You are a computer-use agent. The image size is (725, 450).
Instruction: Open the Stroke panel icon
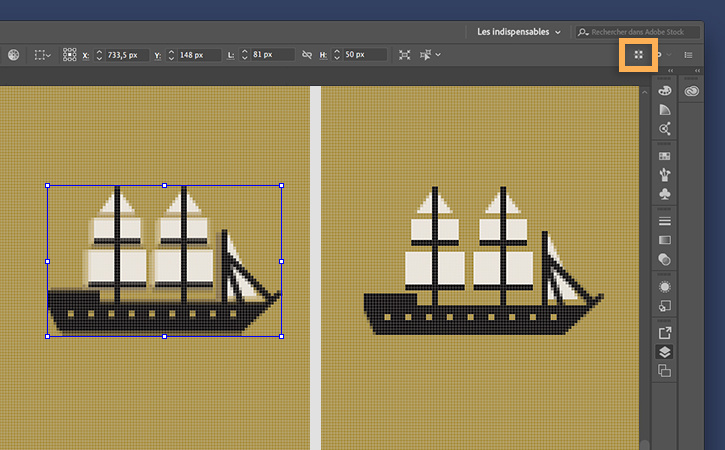(664, 222)
